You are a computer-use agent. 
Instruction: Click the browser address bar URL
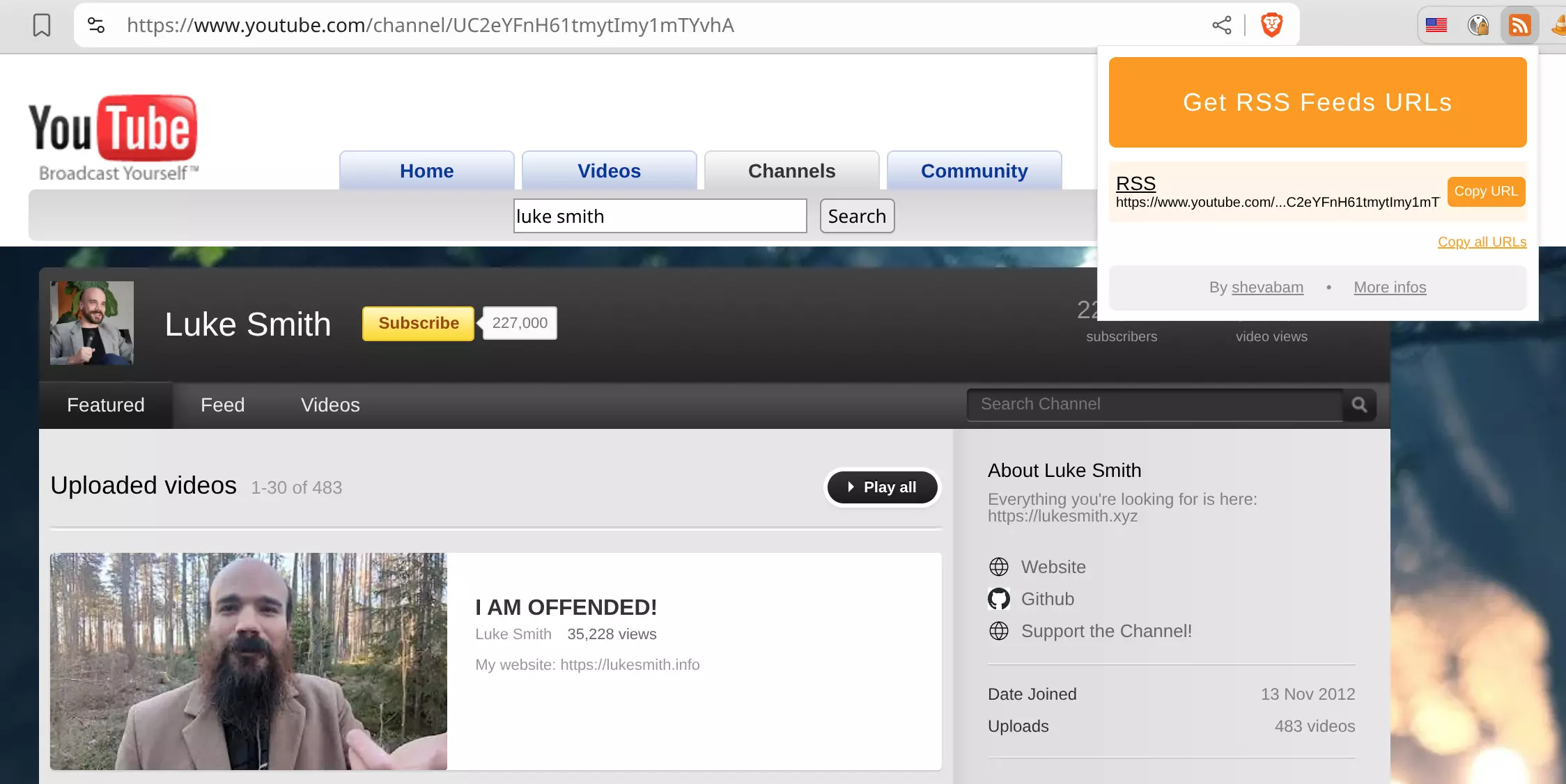coord(430,26)
